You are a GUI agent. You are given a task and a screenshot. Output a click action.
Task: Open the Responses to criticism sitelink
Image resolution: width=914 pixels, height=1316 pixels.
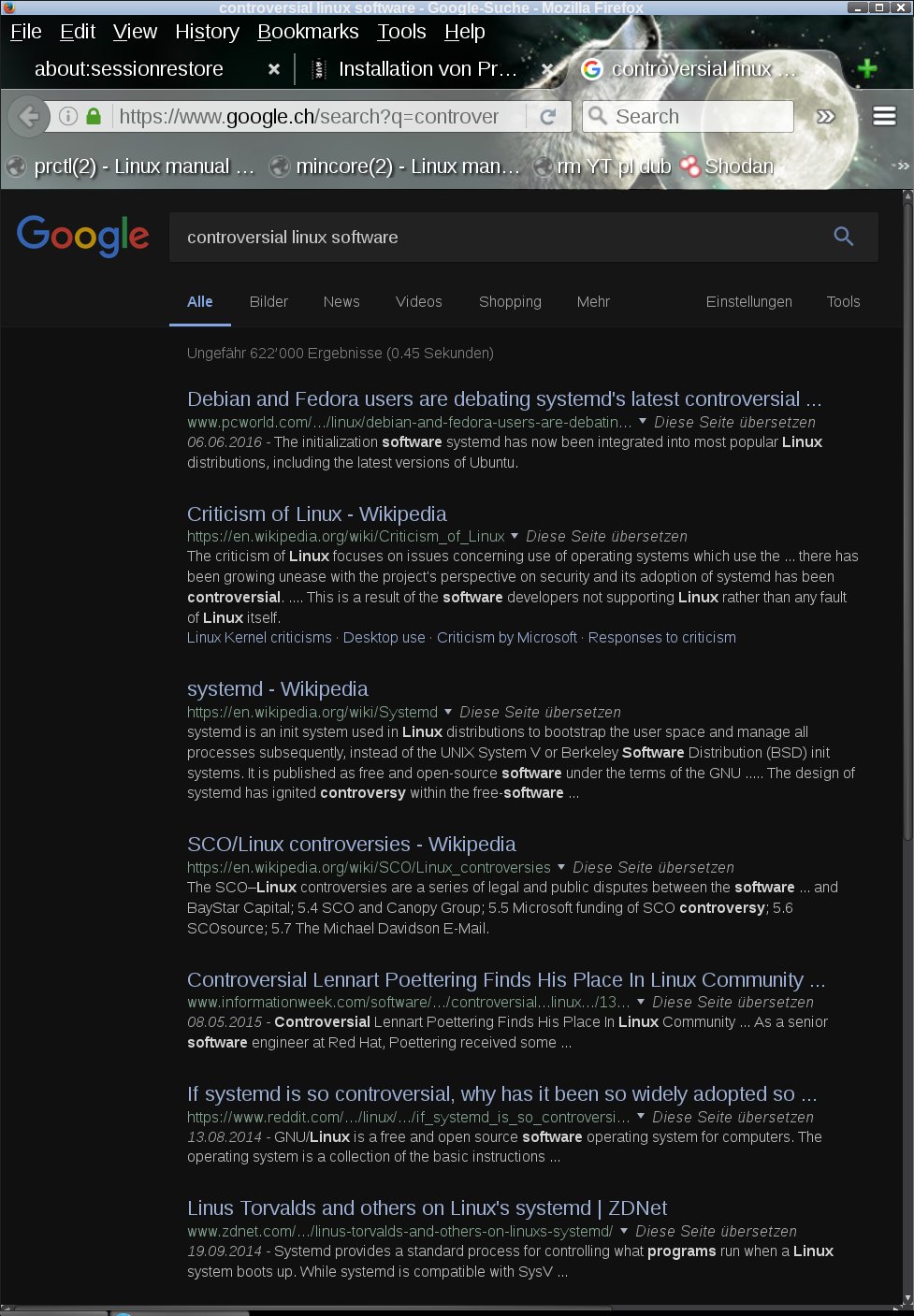(662, 637)
